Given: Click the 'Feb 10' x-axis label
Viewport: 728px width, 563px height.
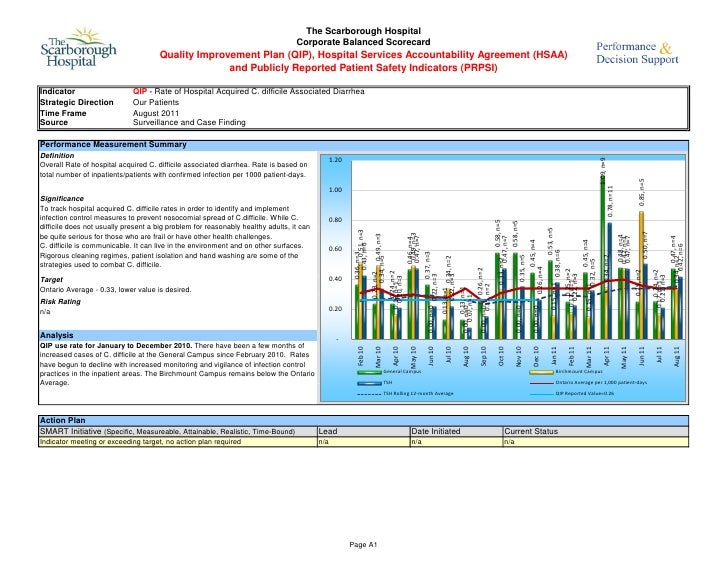Looking at the screenshot, I should [361, 356].
